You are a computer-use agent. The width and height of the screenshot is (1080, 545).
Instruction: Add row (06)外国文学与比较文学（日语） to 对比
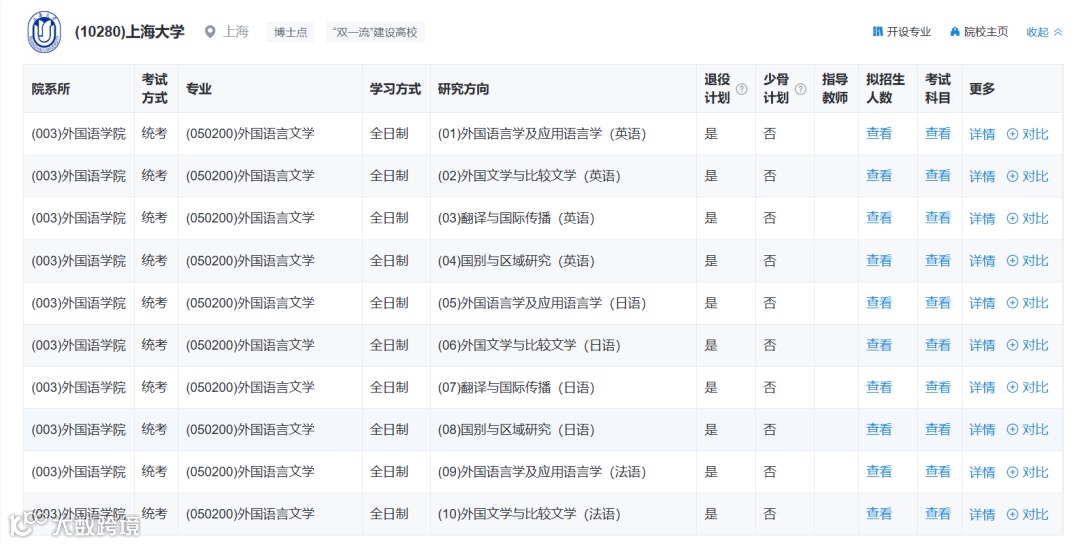(1028, 345)
